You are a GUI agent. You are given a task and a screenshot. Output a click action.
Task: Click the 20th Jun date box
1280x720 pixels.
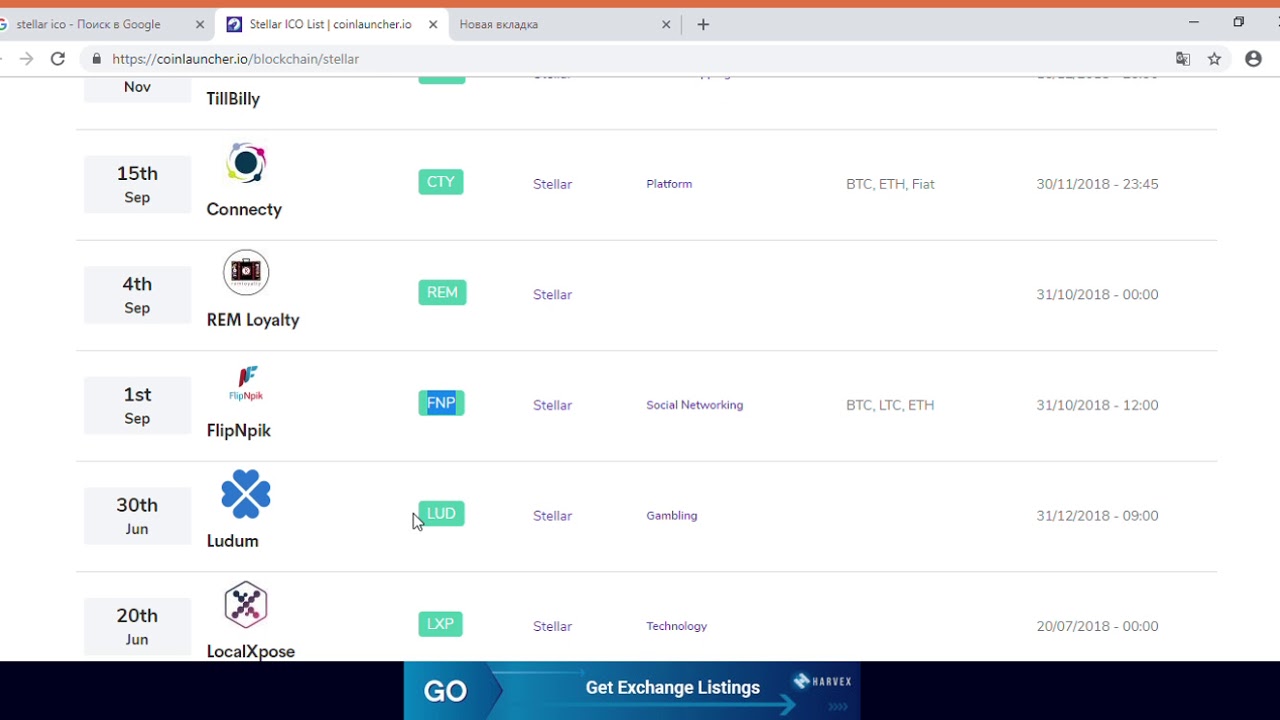(x=137, y=626)
